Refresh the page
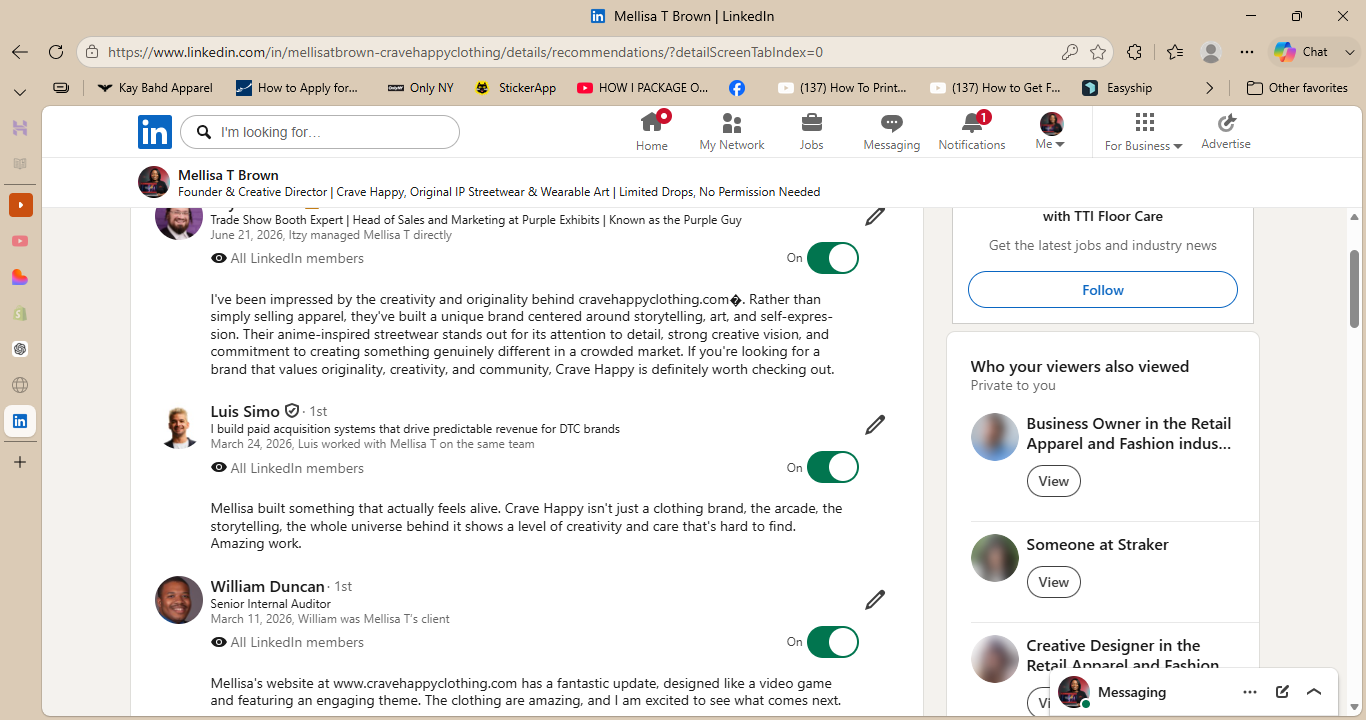 point(56,52)
